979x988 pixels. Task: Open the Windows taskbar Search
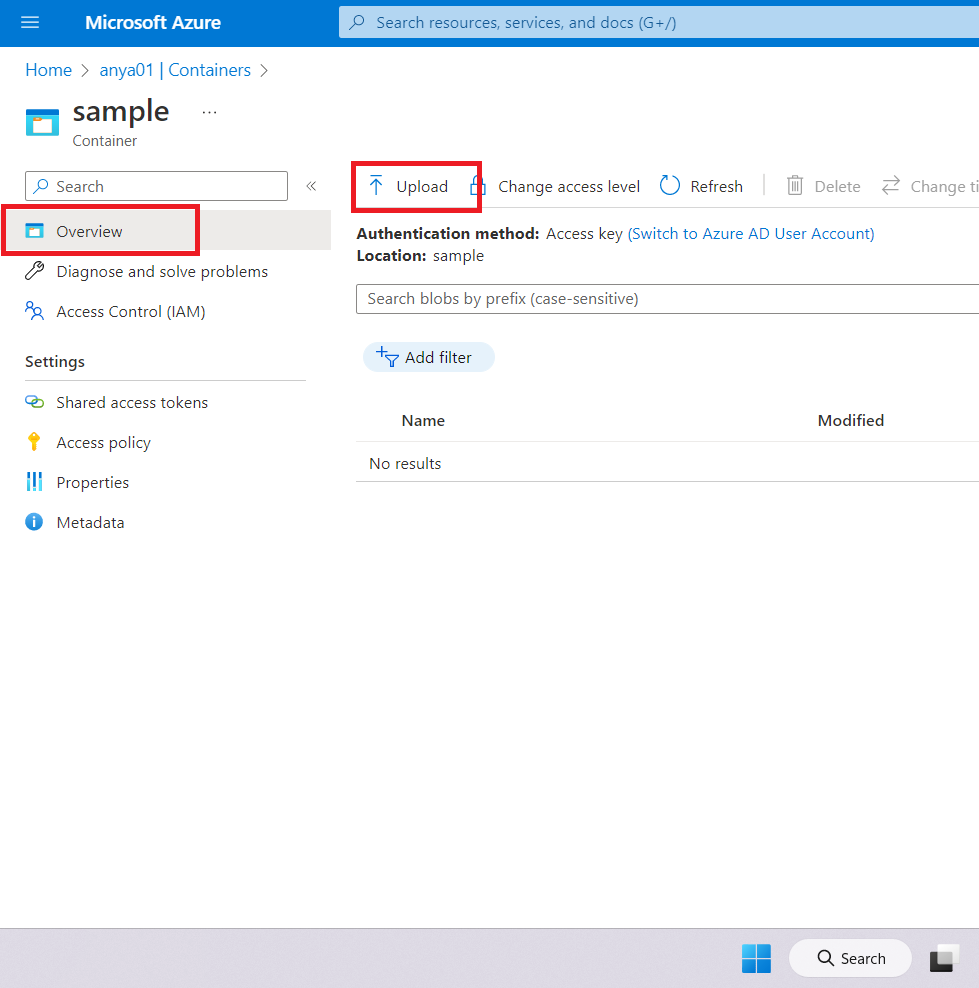(x=850, y=958)
